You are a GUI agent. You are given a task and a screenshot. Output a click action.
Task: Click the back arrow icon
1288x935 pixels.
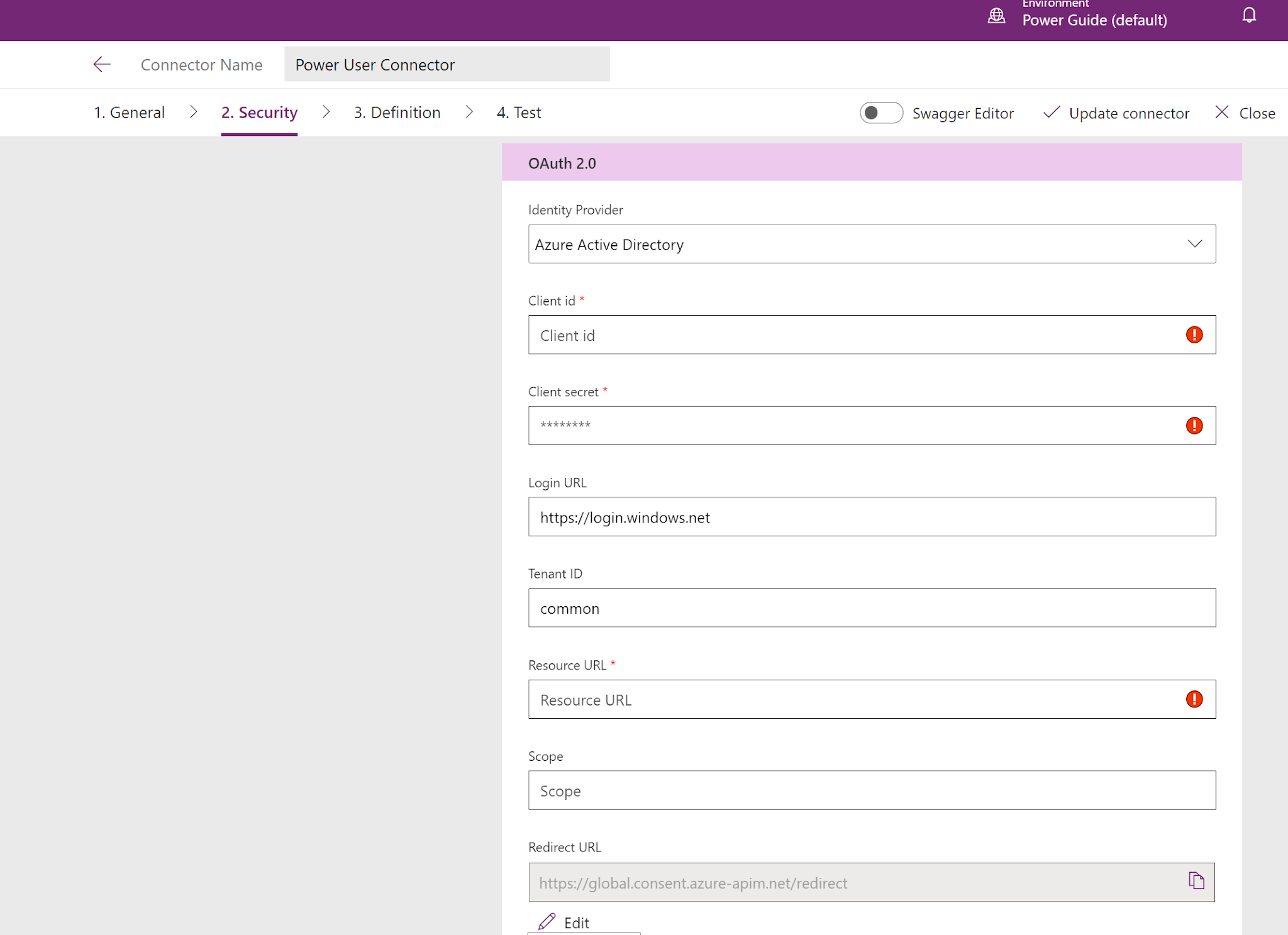point(102,64)
